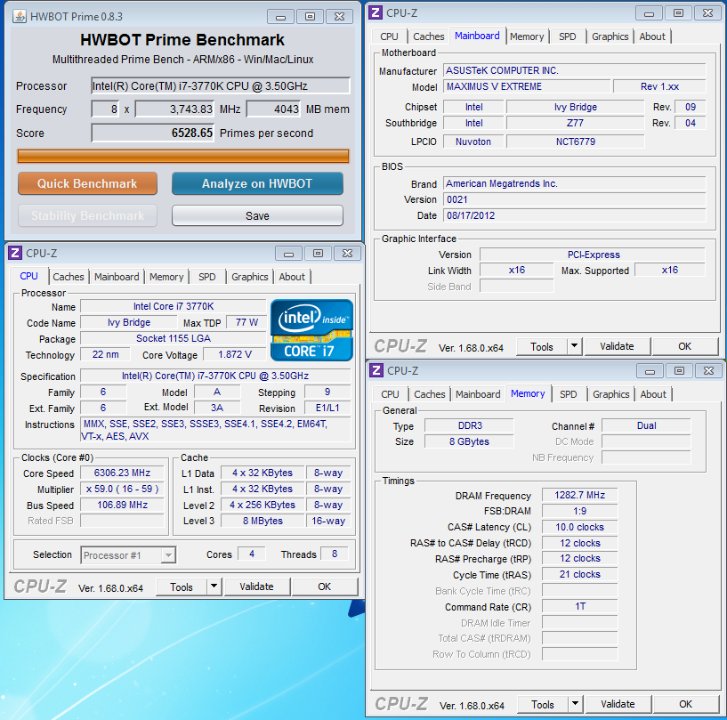Open Caches tab in the CPU window
The image size is (727, 720).
point(68,277)
